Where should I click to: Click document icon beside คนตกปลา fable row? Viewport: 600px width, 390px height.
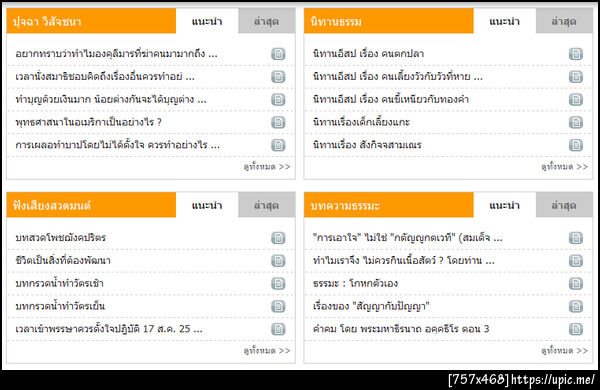pyautogui.click(x=576, y=54)
